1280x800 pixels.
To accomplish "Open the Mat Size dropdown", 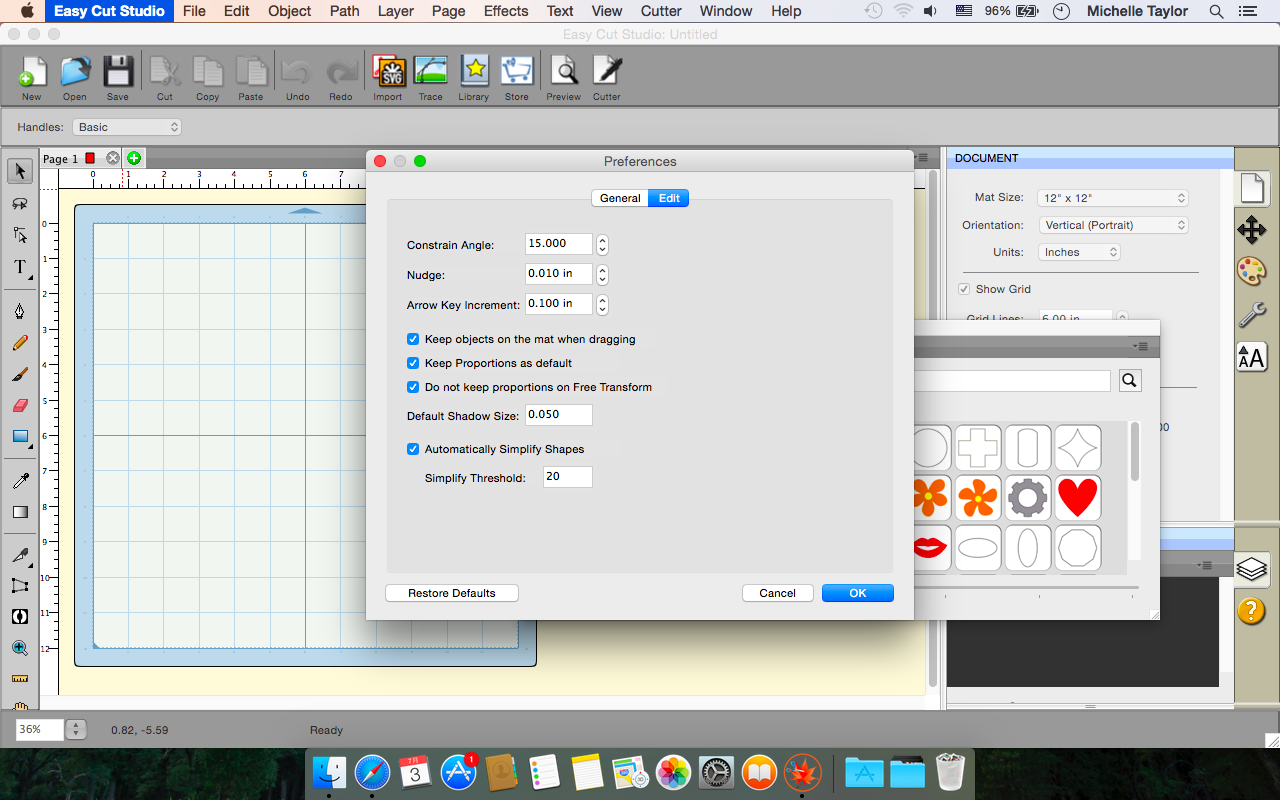I will coord(1112,197).
